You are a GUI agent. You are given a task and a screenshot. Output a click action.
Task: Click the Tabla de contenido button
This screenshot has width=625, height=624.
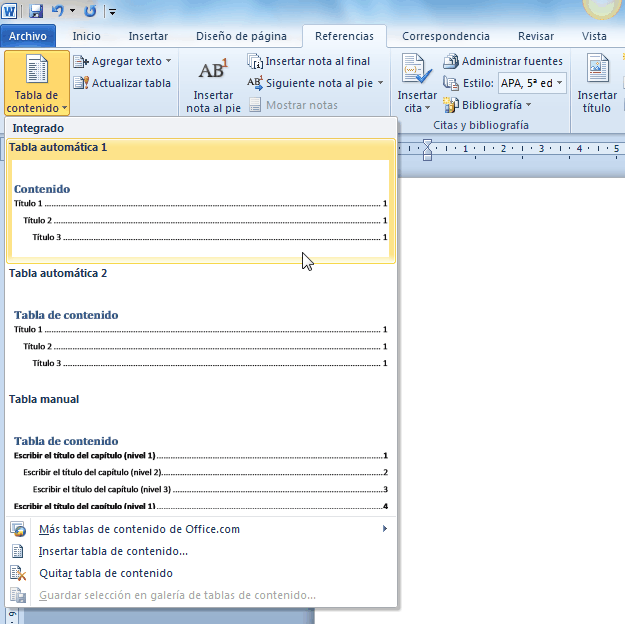coord(37,83)
